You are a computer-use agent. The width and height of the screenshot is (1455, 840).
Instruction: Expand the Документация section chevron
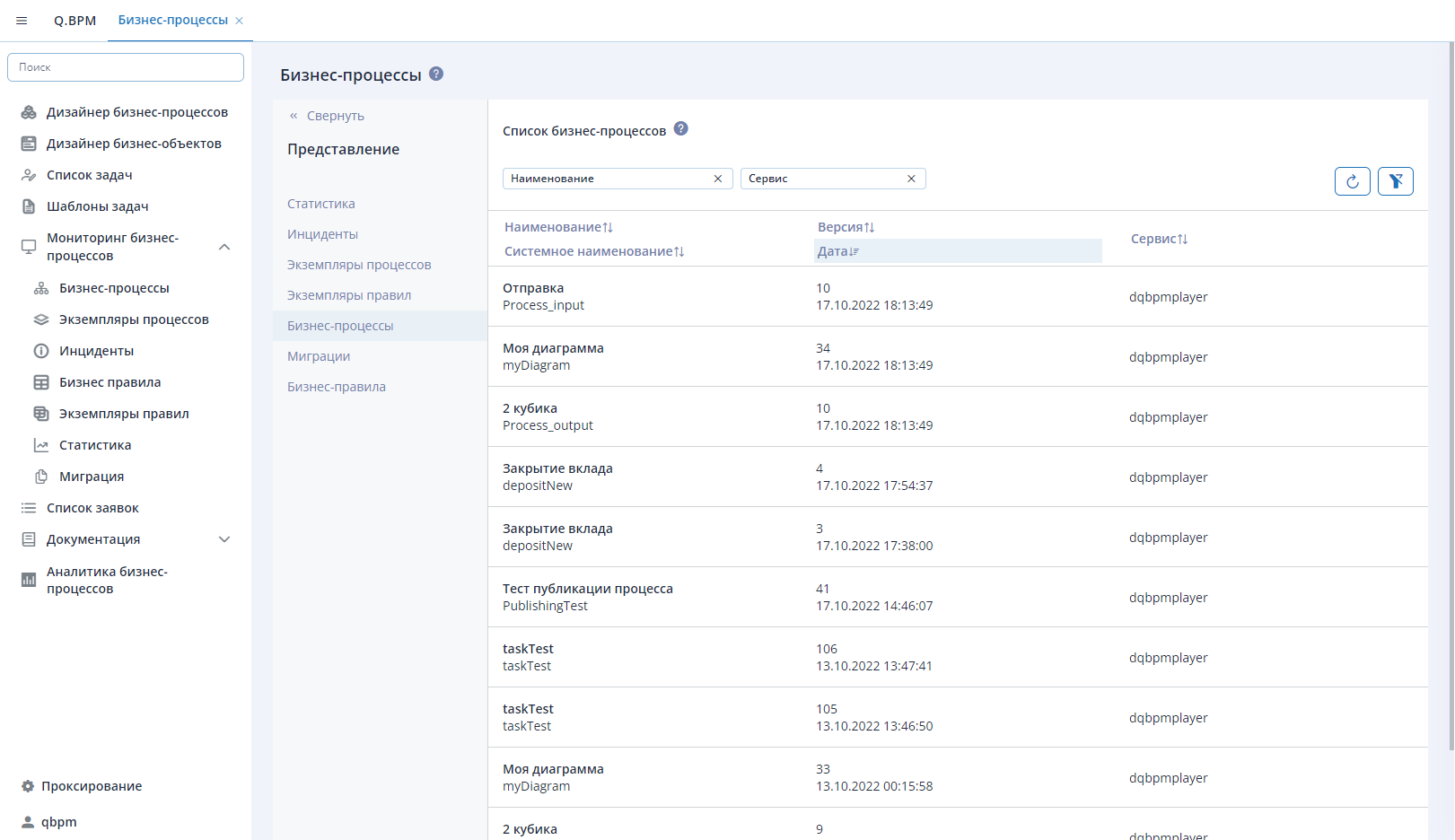coord(224,539)
